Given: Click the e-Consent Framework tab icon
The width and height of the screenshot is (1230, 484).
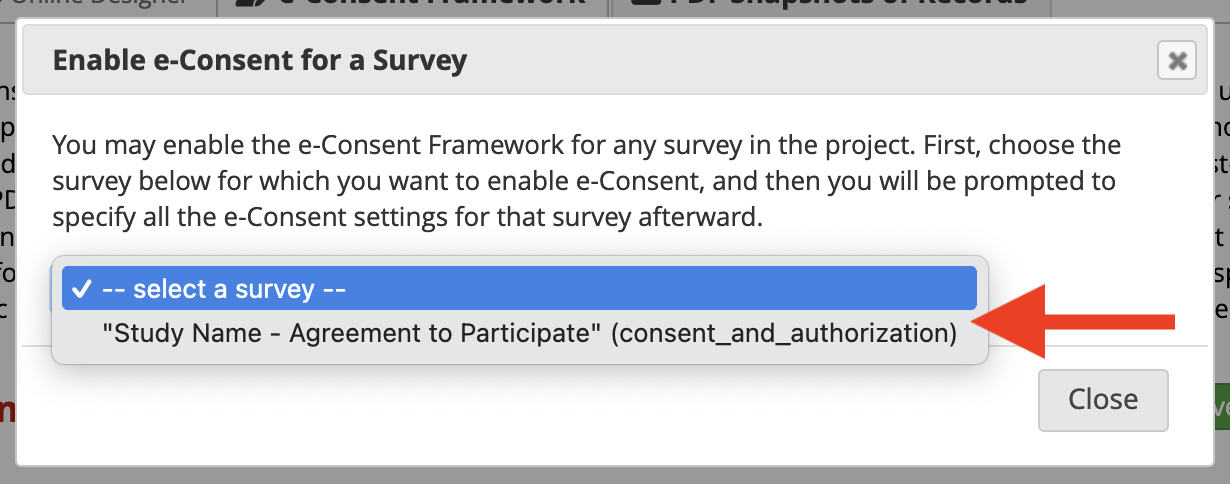Looking at the screenshot, I should click(x=247, y=4).
